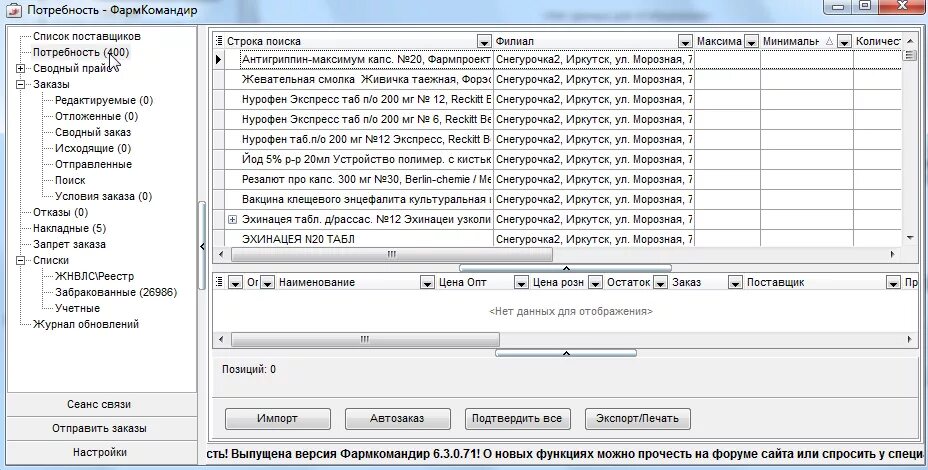Open Отказы (0) in the tree

tap(60, 213)
